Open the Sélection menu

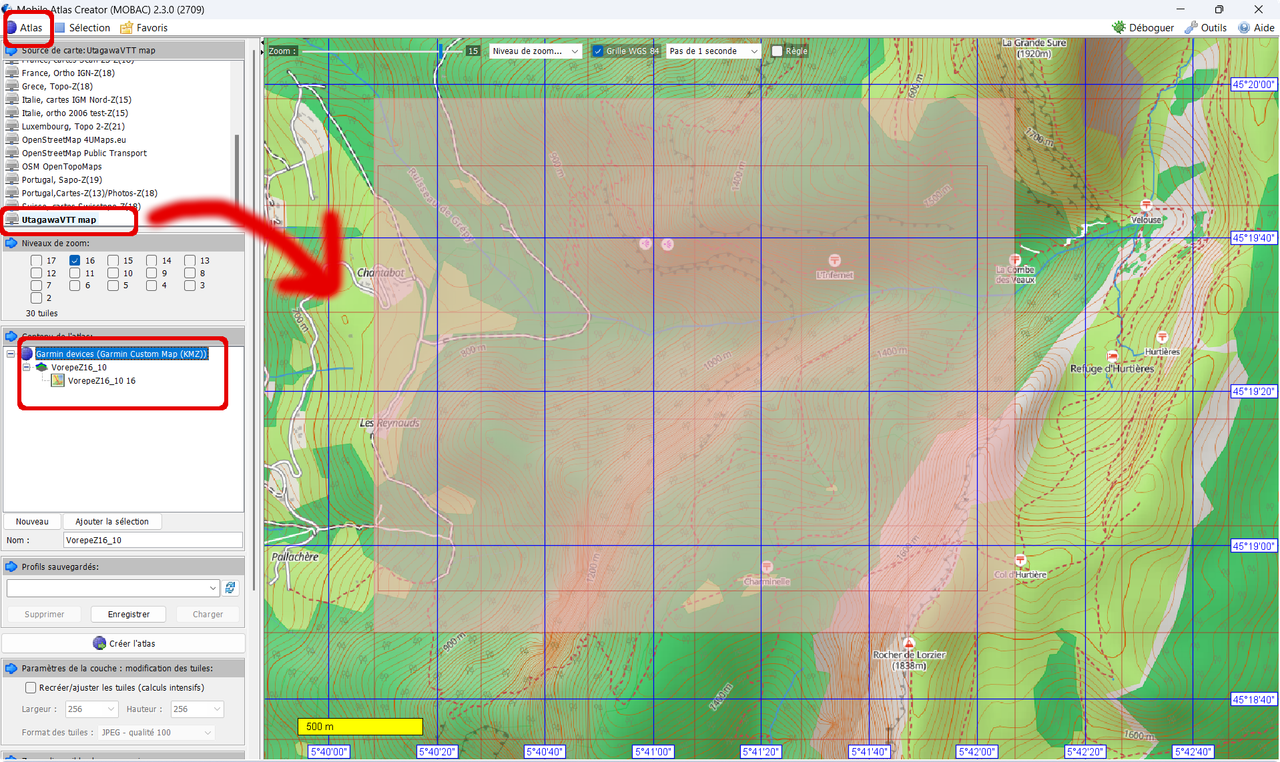[x=82, y=28]
